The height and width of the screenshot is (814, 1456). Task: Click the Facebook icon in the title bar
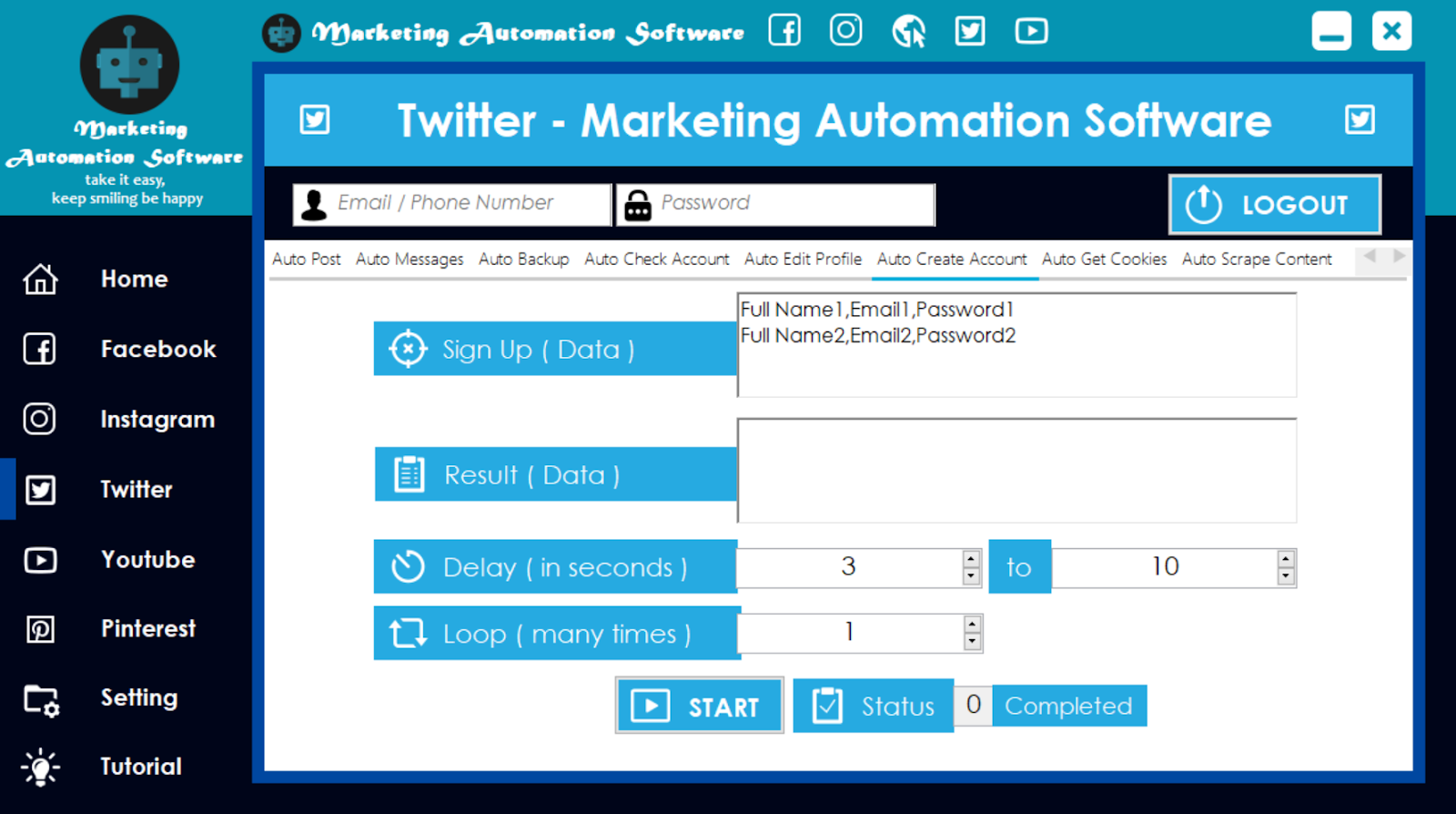pyautogui.click(x=784, y=31)
